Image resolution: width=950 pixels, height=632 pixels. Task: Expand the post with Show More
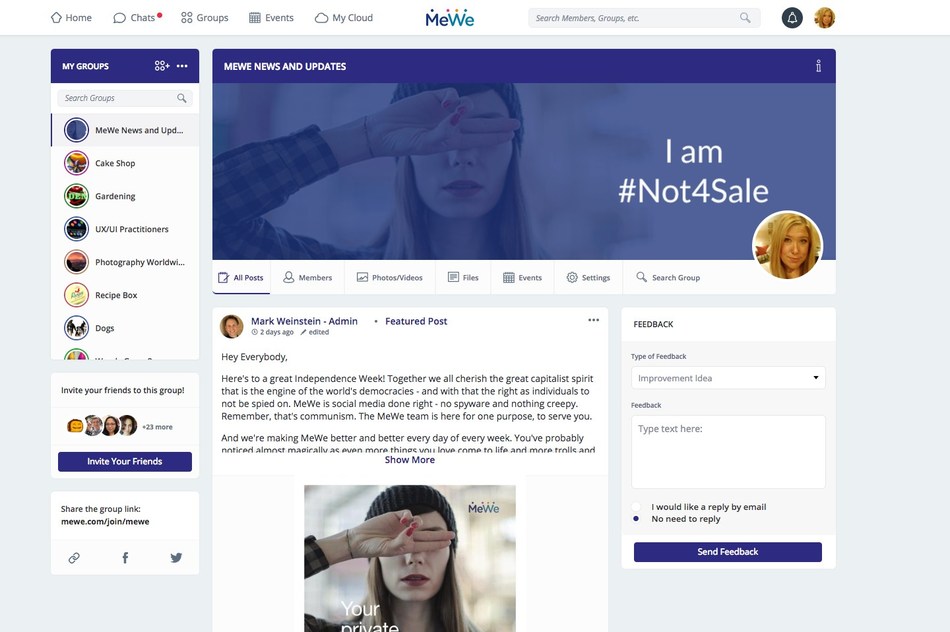[409, 460]
